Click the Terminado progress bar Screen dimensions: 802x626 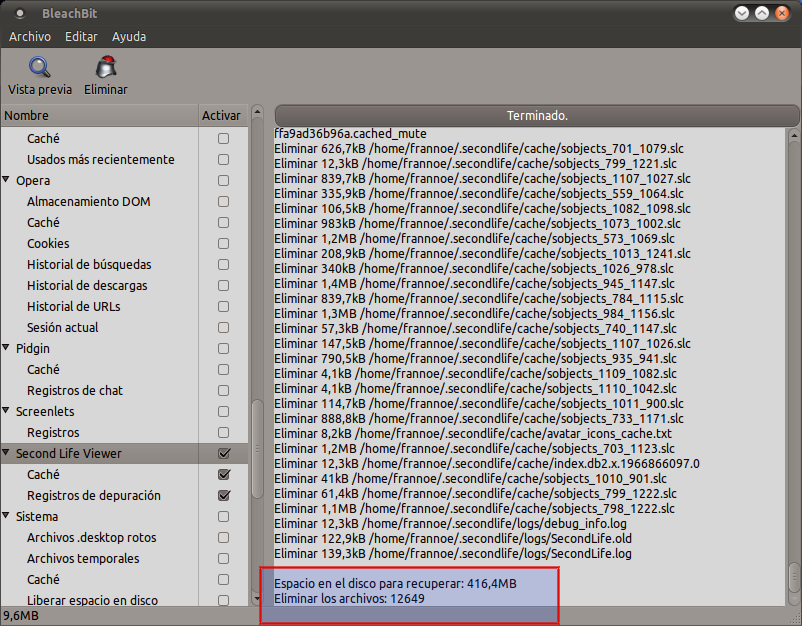coord(537,116)
